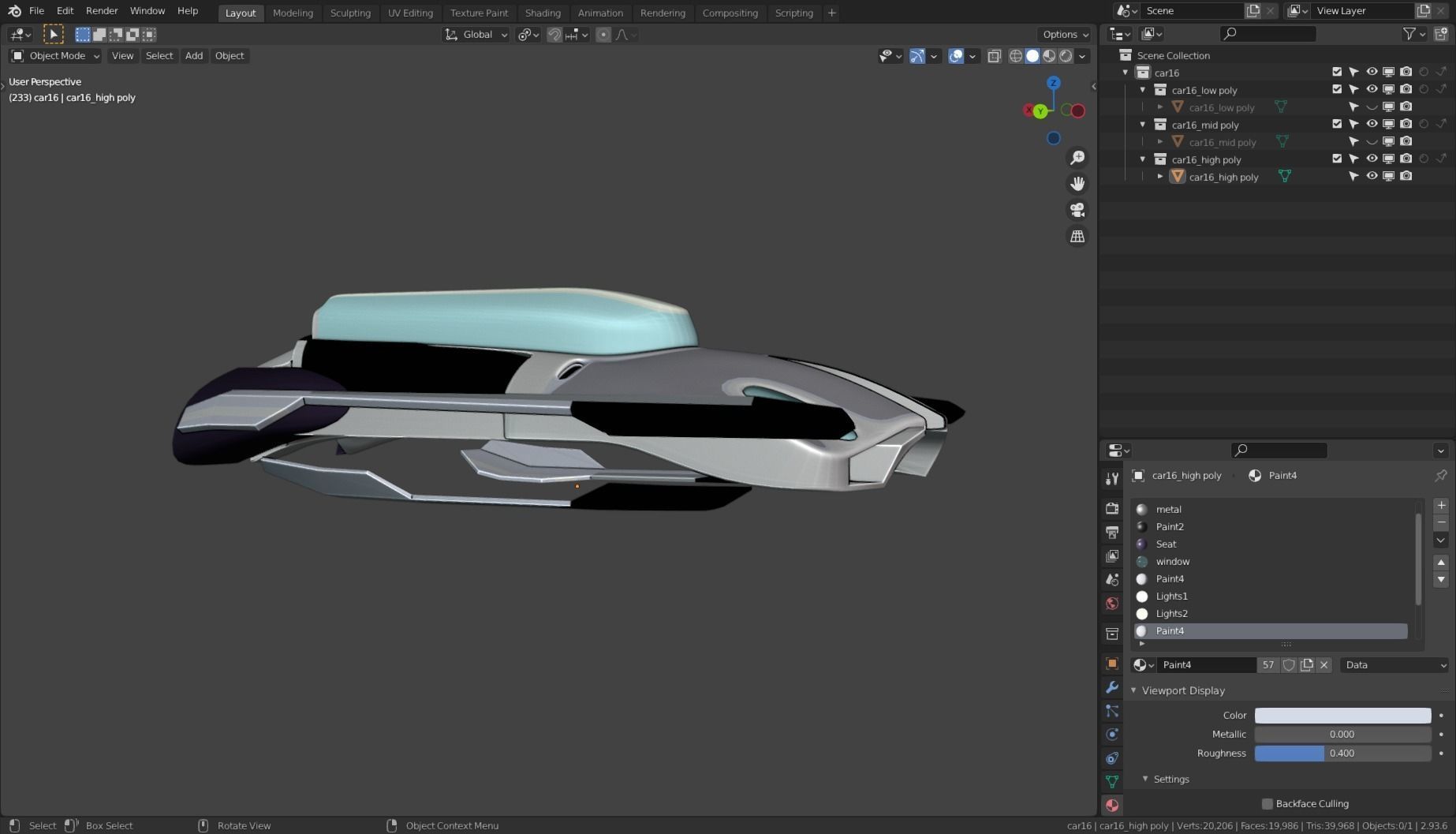
Task: Show car16_low poly object in viewport
Action: [1372, 107]
